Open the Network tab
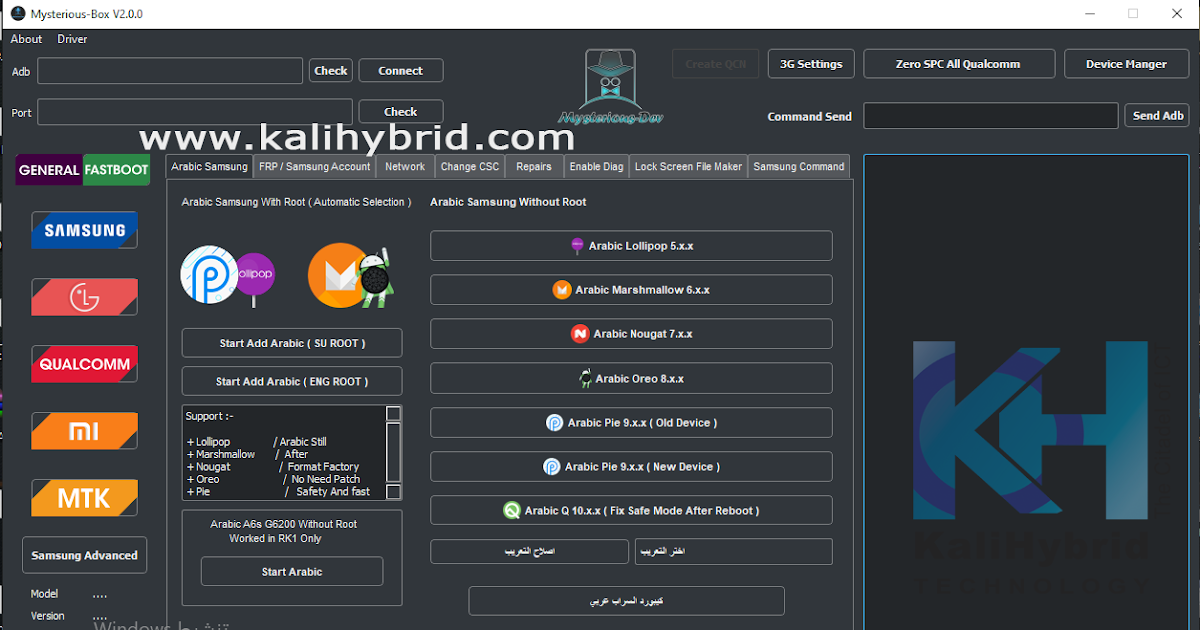The width and height of the screenshot is (1200, 630). [x=405, y=167]
